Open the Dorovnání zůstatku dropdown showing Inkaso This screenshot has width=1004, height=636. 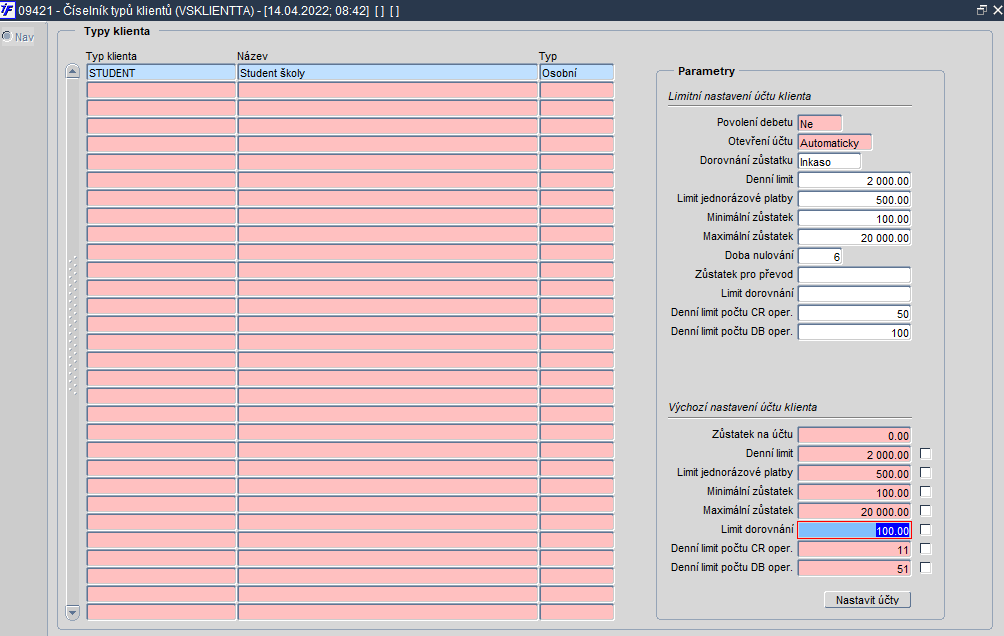[x=829, y=161]
